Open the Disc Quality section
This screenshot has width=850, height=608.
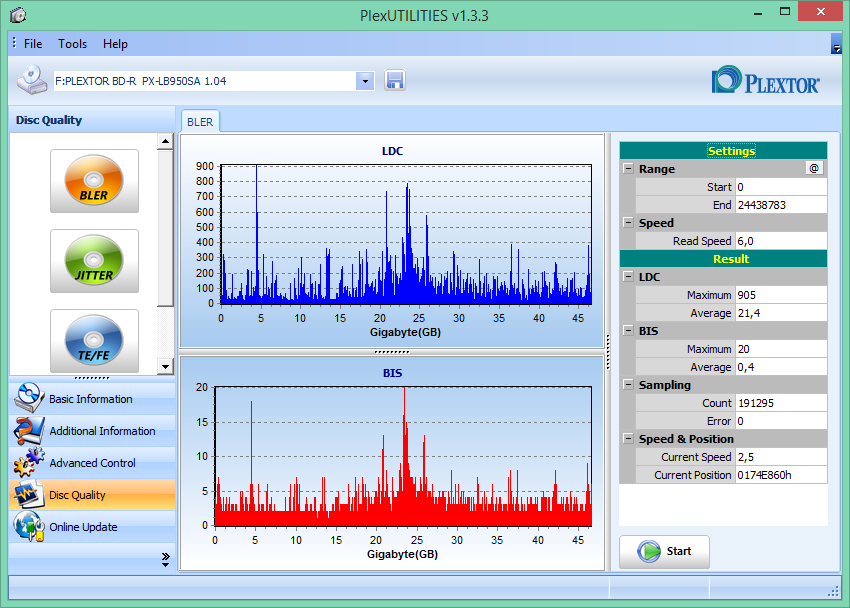pos(92,495)
